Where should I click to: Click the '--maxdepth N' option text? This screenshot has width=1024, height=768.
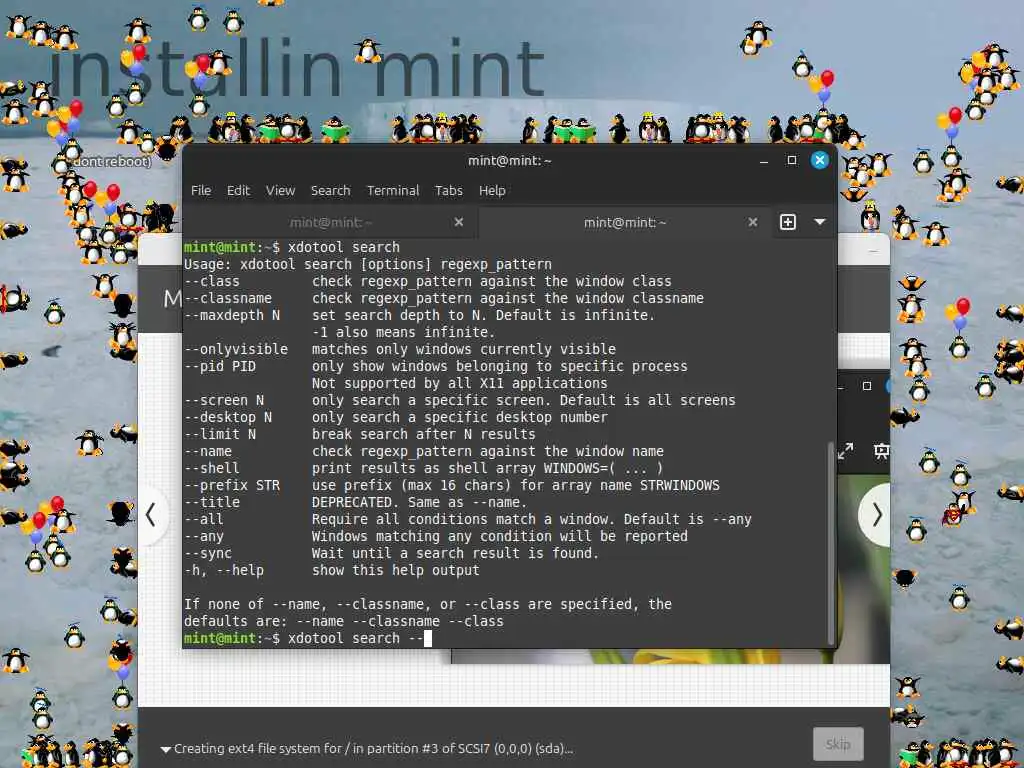pyautogui.click(x=232, y=315)
